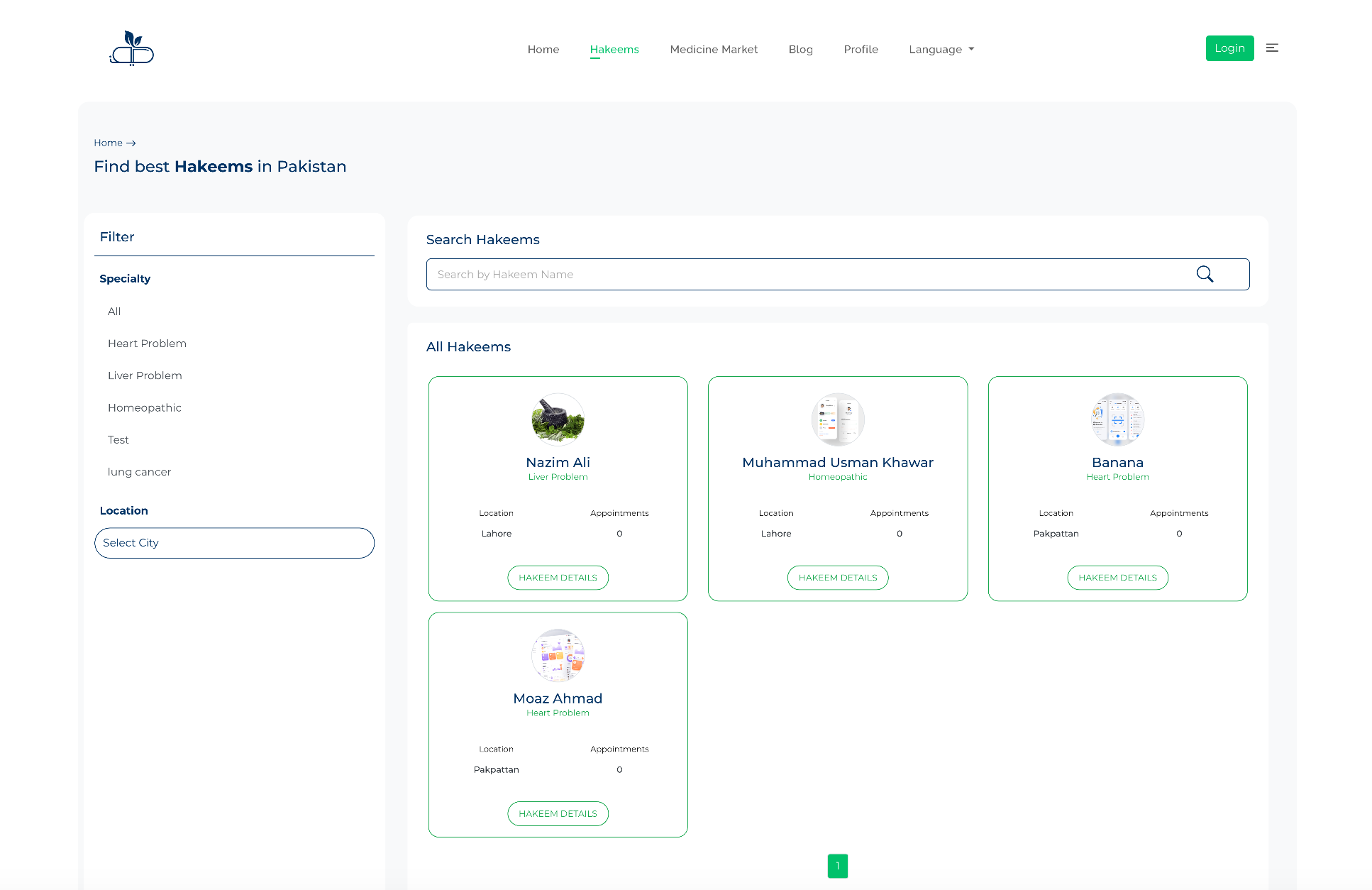Select the Homeopathic specialty filter
This screenshot has width=1372, height=890.
(145, 407)
